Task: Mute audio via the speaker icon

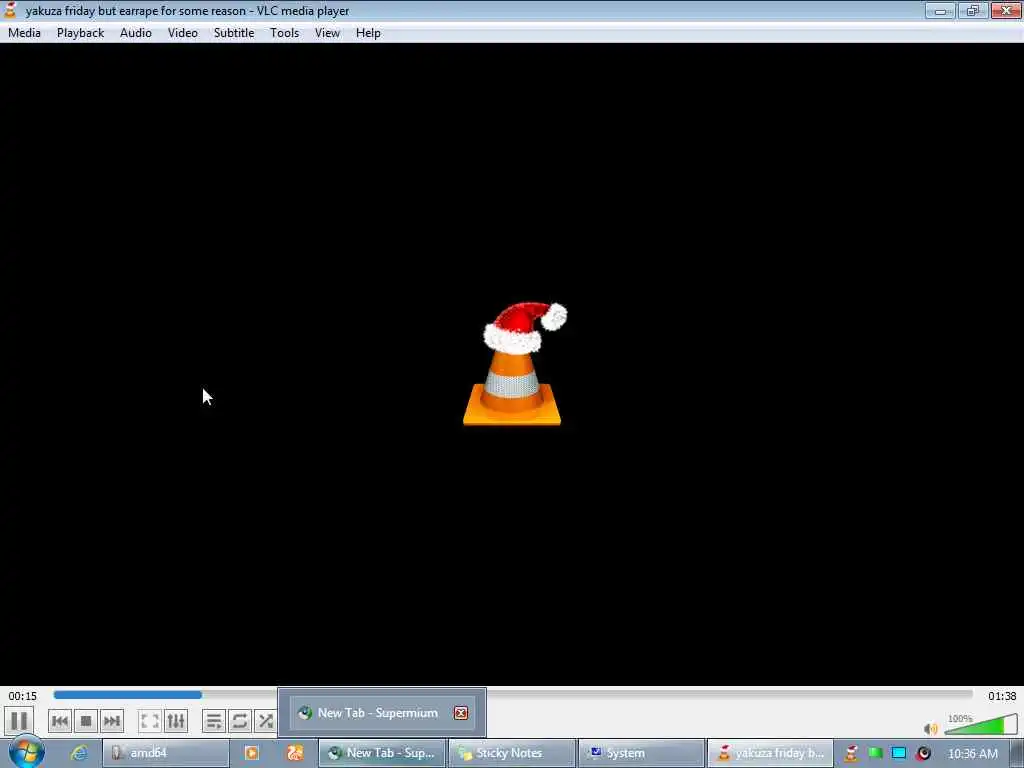Action: click(931, 728)
